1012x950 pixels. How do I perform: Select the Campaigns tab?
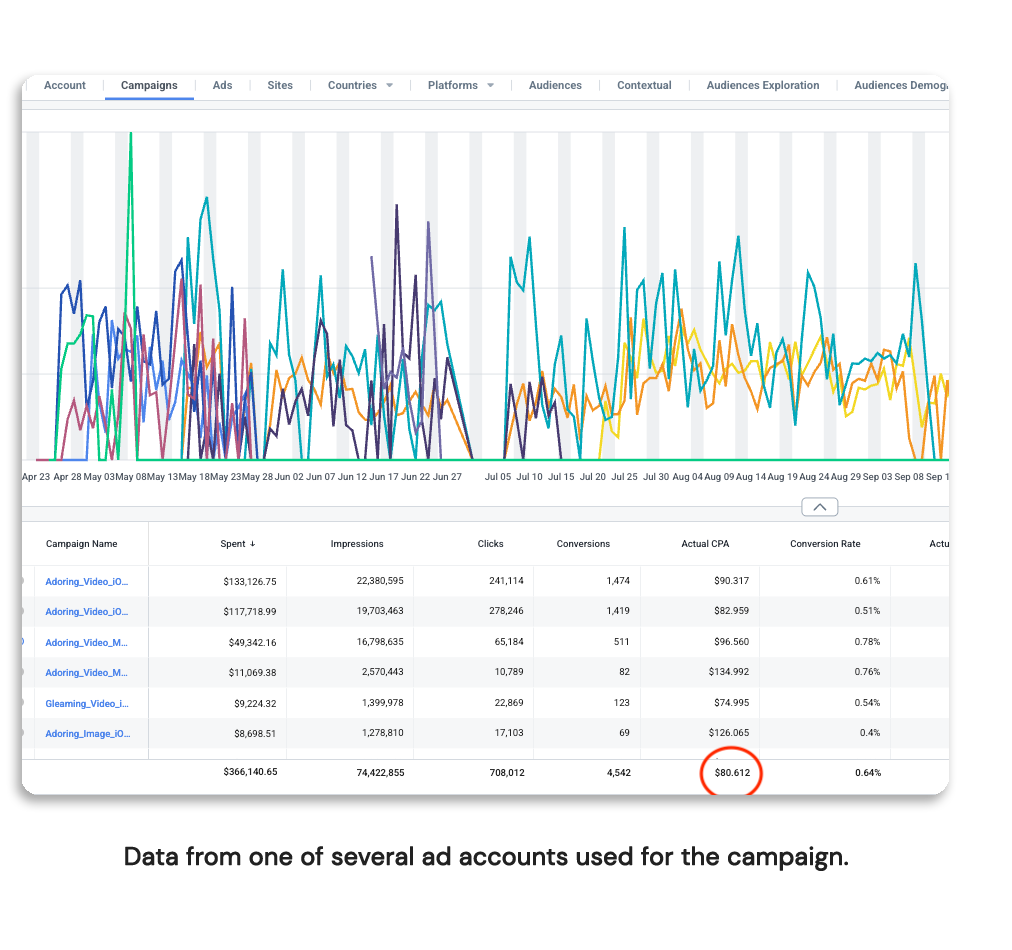[x=149, y=86]
